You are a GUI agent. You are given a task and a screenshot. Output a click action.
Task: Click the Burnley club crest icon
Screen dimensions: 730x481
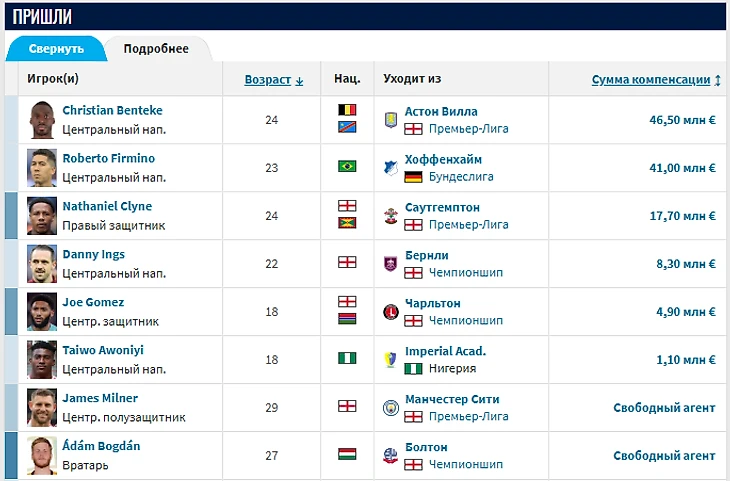(391, 264)
